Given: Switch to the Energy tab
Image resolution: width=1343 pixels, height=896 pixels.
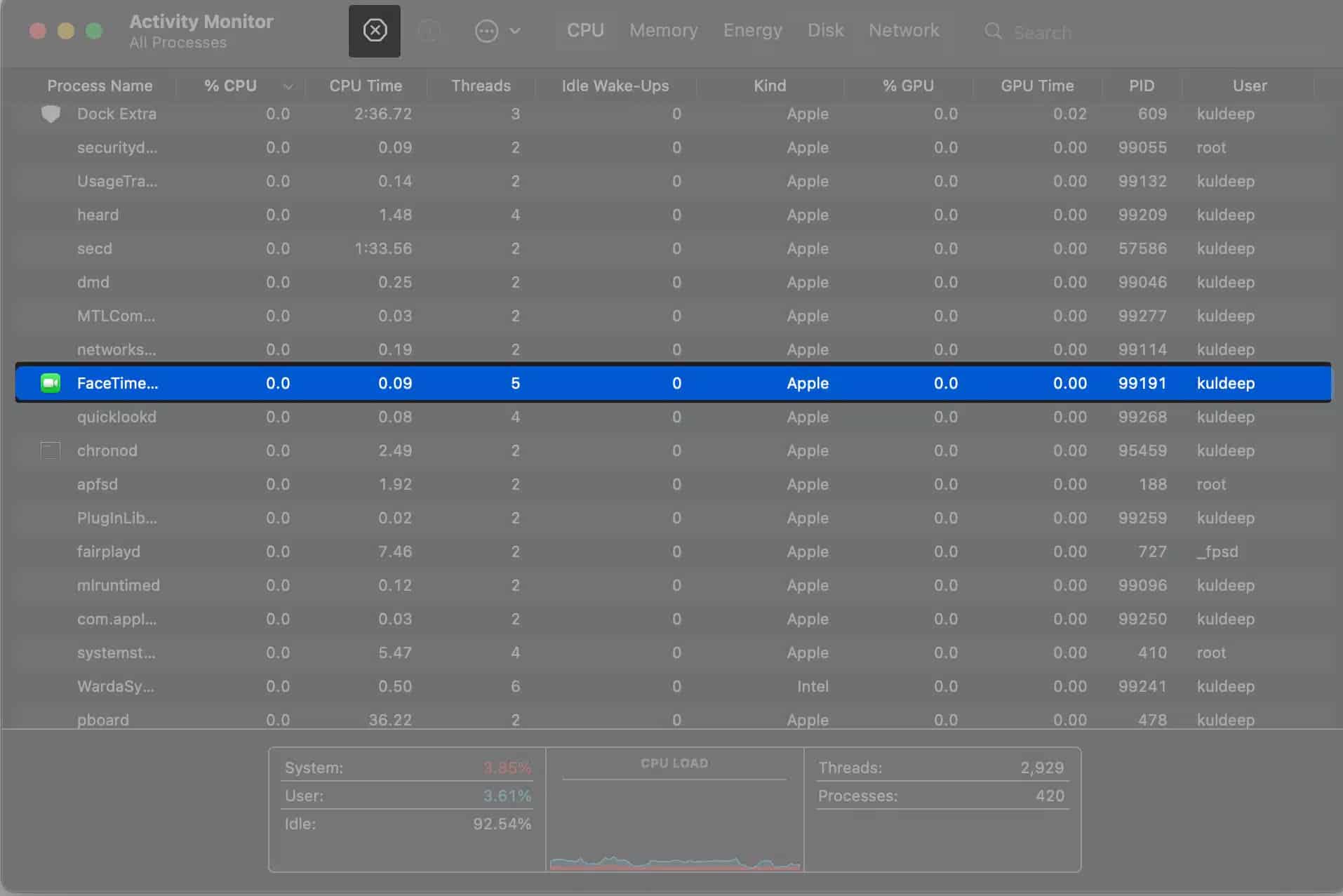Looking at the screenshot, I should [752, 31].
